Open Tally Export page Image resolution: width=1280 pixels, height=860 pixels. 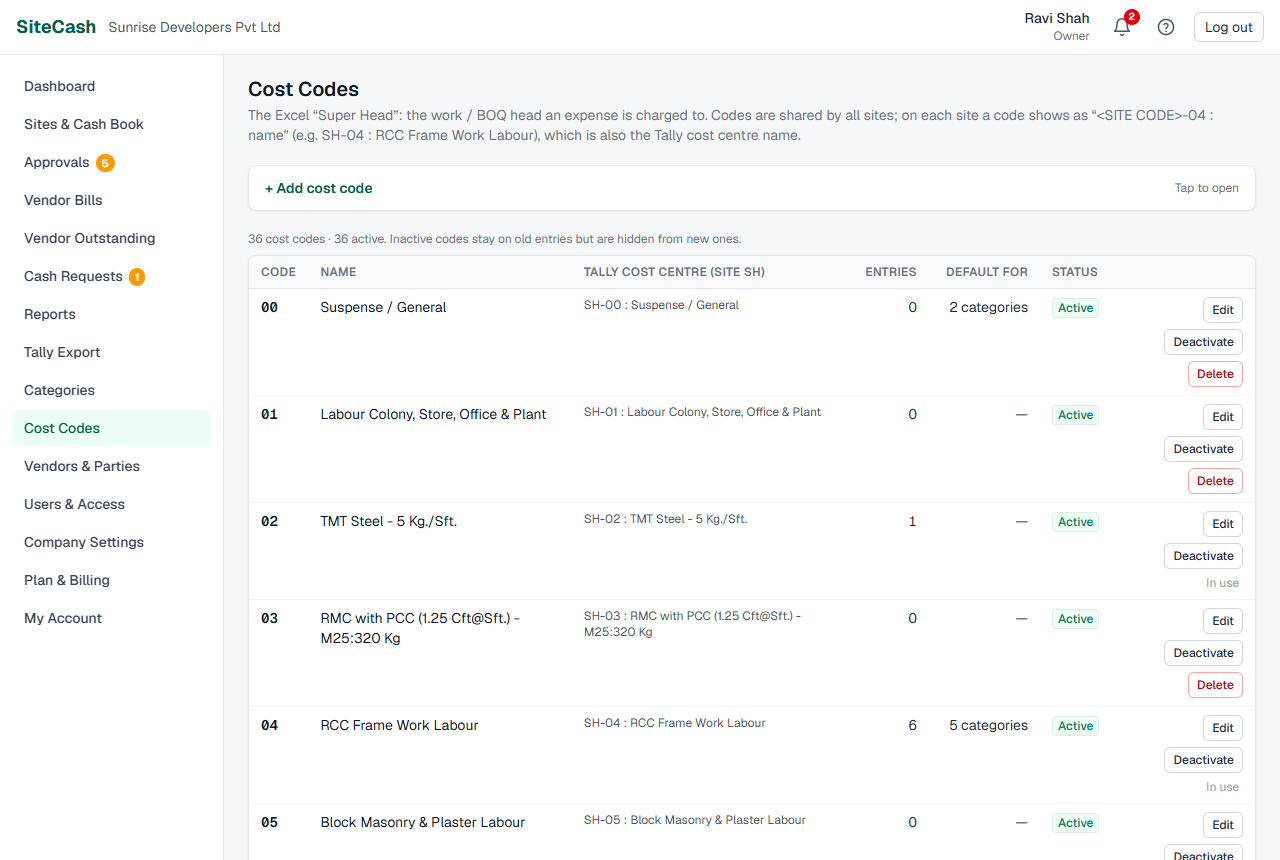[x=111, y=352]
